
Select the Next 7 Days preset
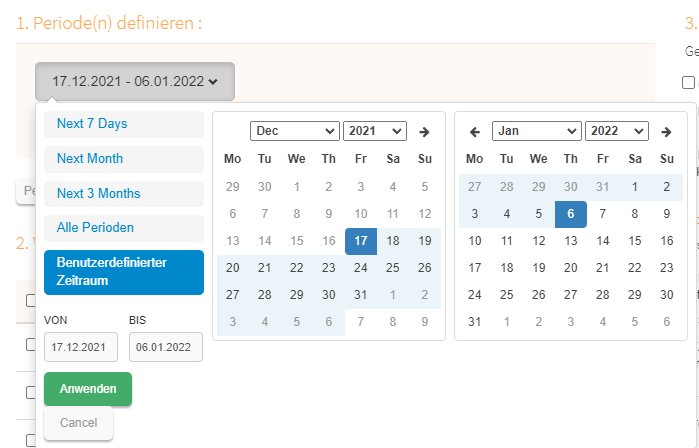[124, 124]
